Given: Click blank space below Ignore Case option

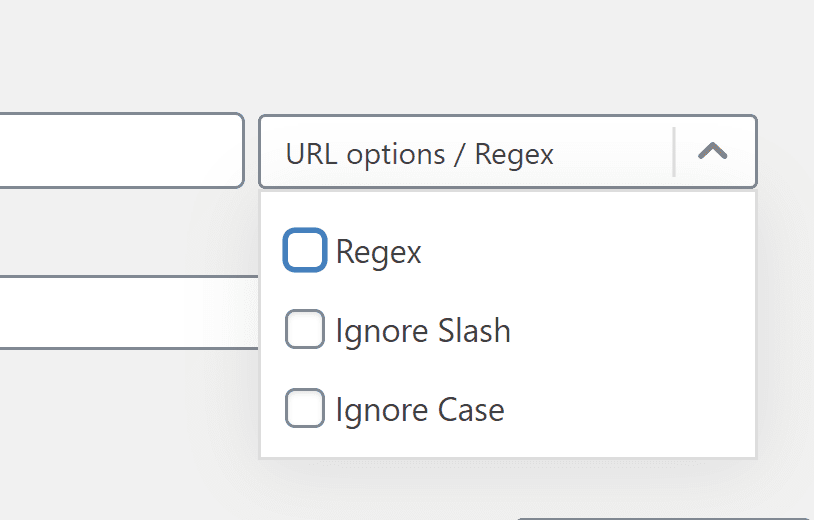Looking at the screenshot, I should tap(508, 444).
